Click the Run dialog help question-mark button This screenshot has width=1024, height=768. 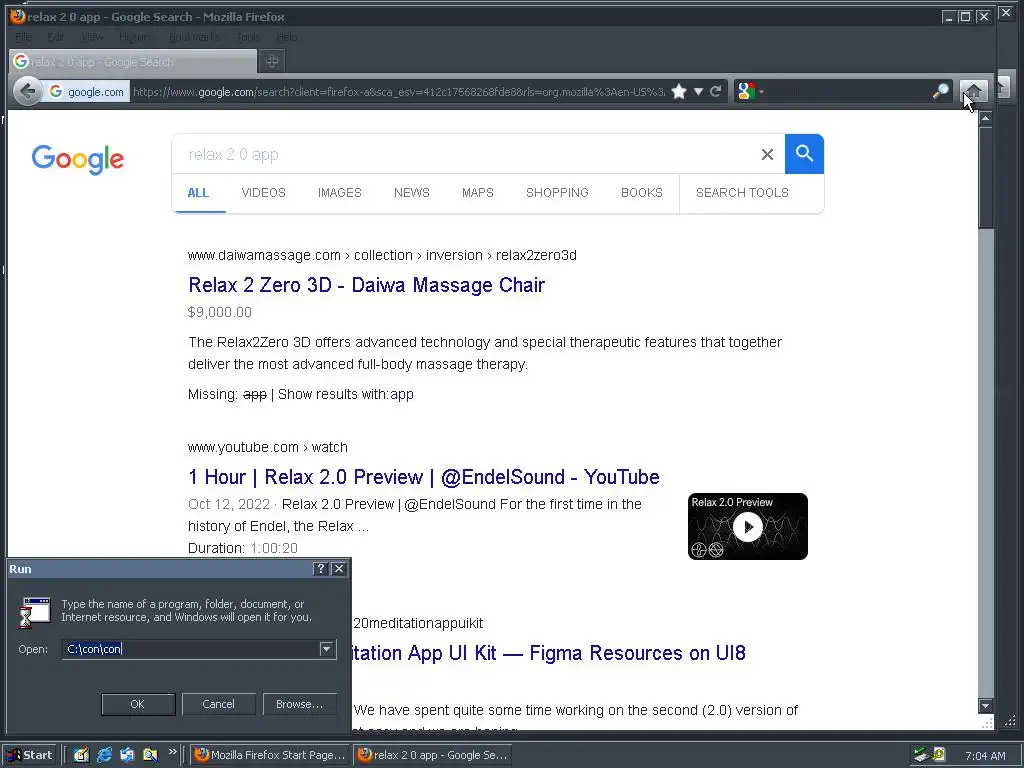pyautogui.click(x=320, y=569)
